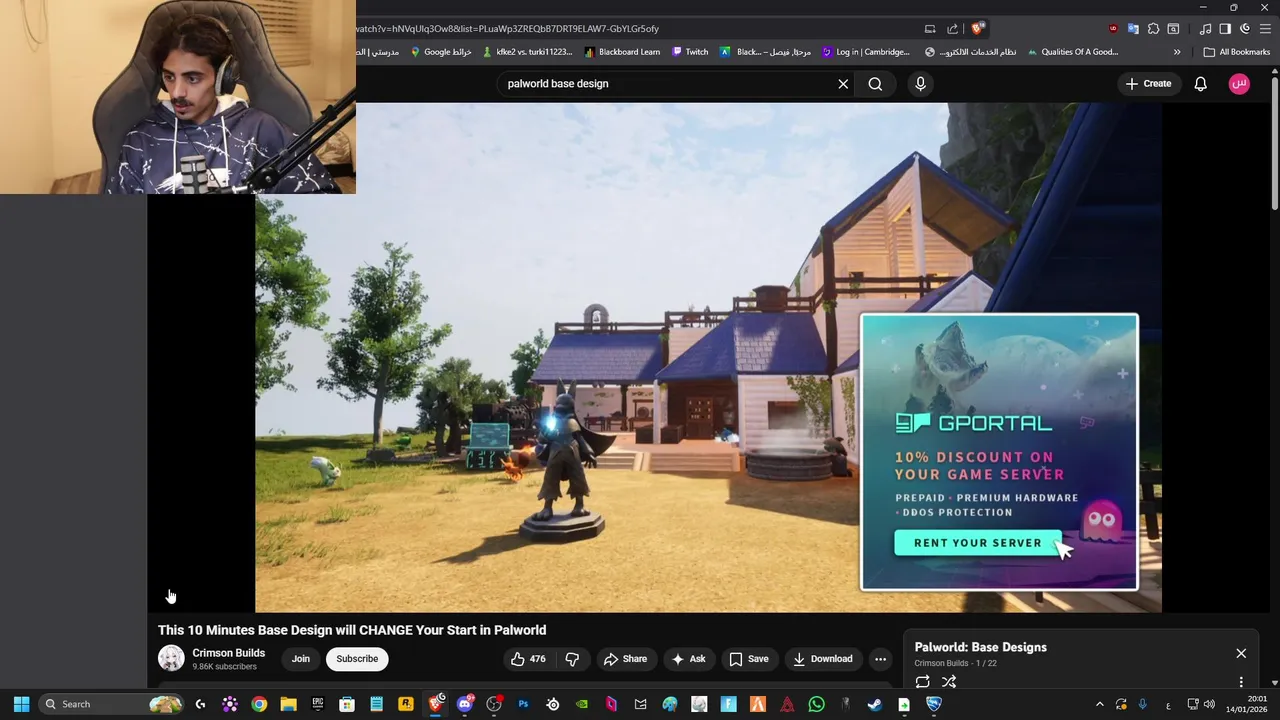Open more actions three-dot menu

coord(880,659)
